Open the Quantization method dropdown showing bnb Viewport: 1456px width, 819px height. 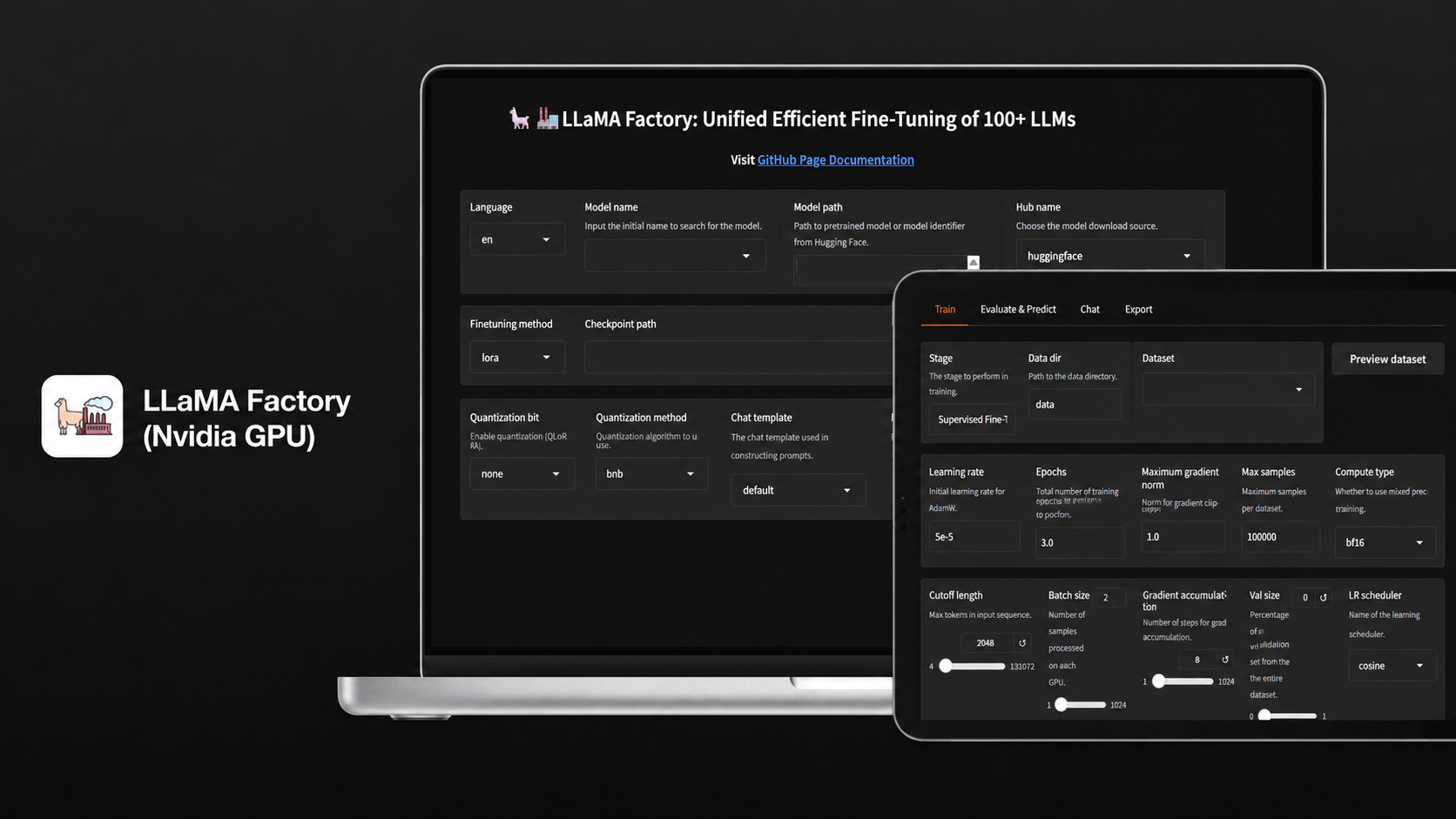click(x=651, y=473)
